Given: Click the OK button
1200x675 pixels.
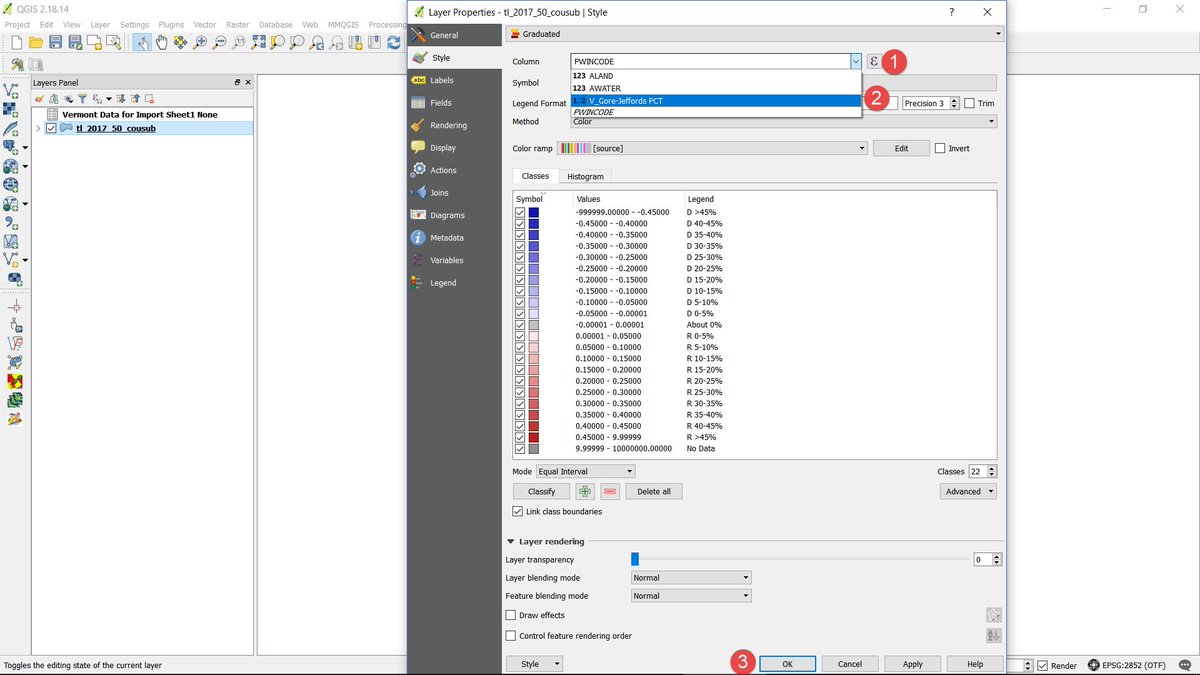Looking at the screenshot, I should (x=787, y=664).
